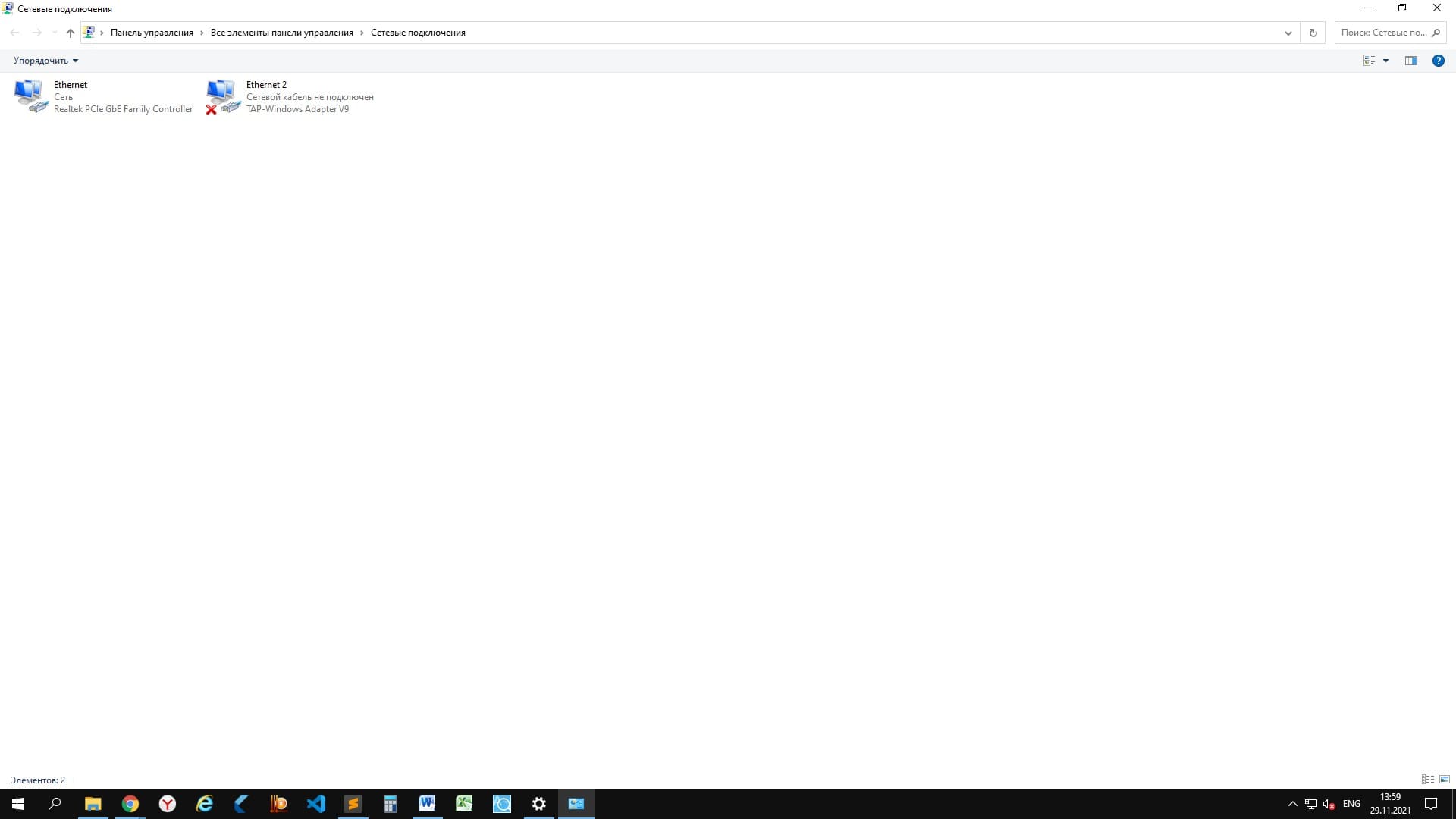Click ENG language indicator in tray
Screen dimensions: 1456x819
pos(1351,804)
